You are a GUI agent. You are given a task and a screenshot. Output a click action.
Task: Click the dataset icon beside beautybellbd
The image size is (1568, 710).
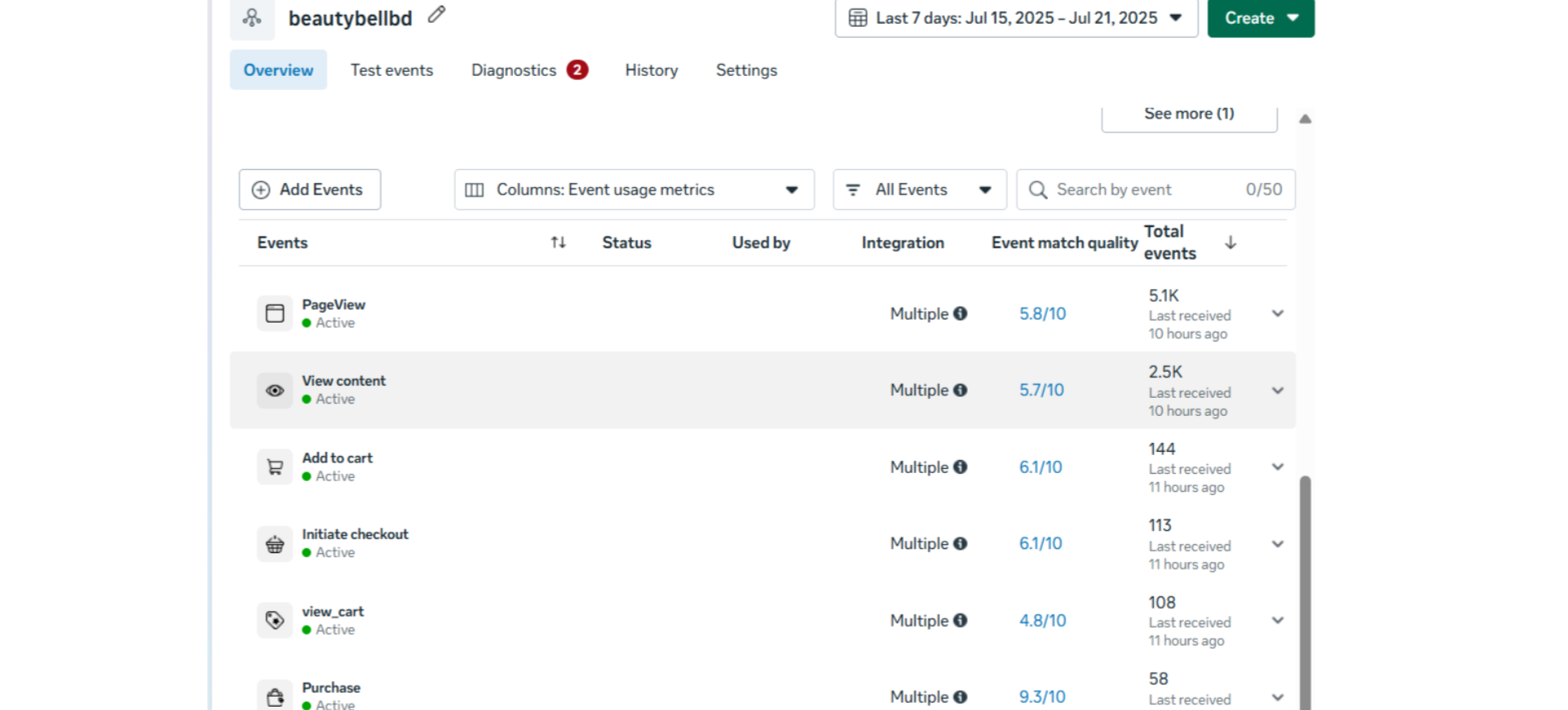pos(252,18)
